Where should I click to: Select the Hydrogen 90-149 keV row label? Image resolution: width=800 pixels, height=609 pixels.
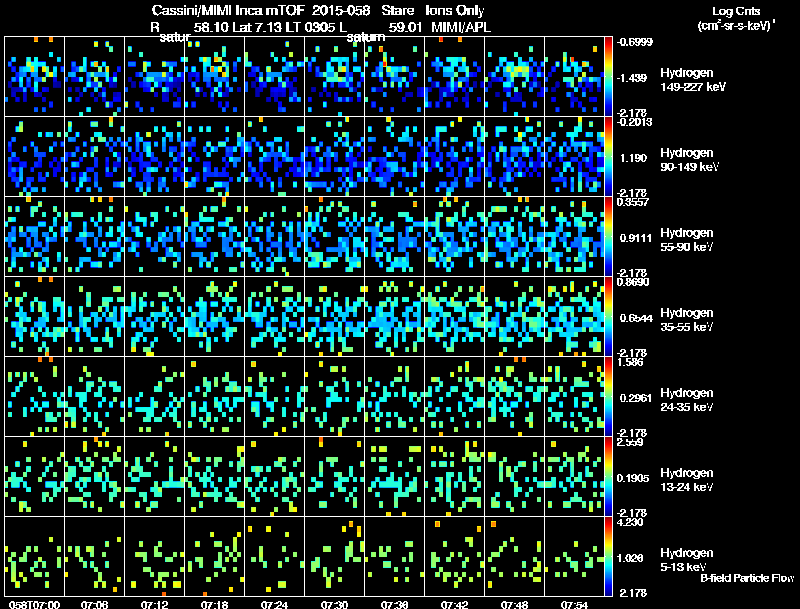(689, 160)
